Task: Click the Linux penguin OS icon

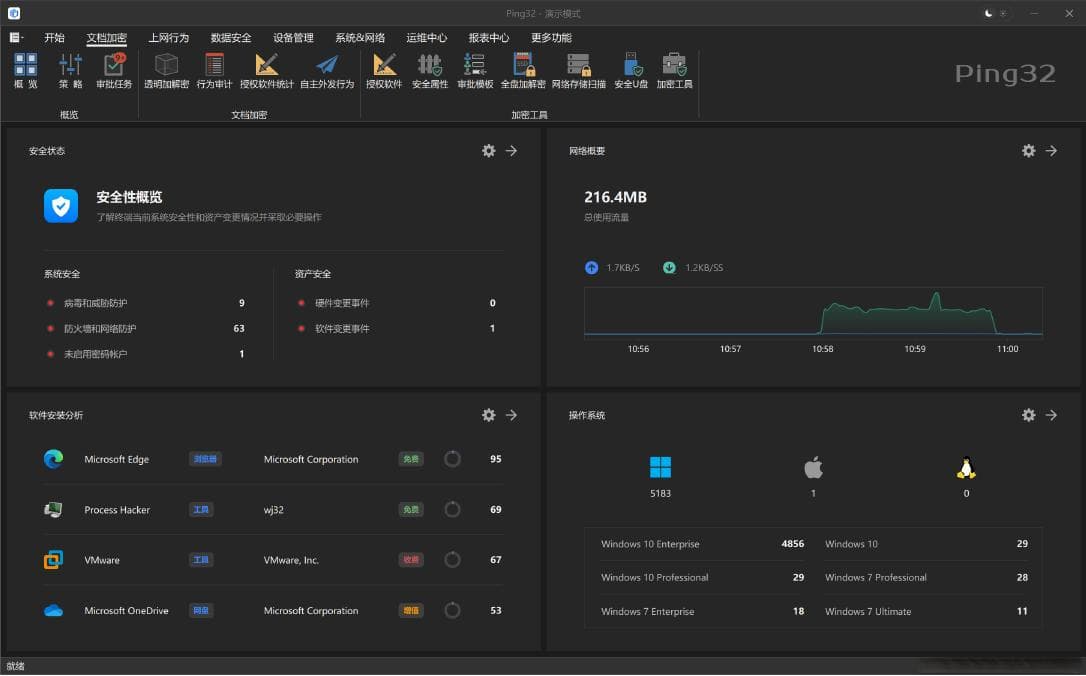Action: pyautogui.click(x=966, y=468)
